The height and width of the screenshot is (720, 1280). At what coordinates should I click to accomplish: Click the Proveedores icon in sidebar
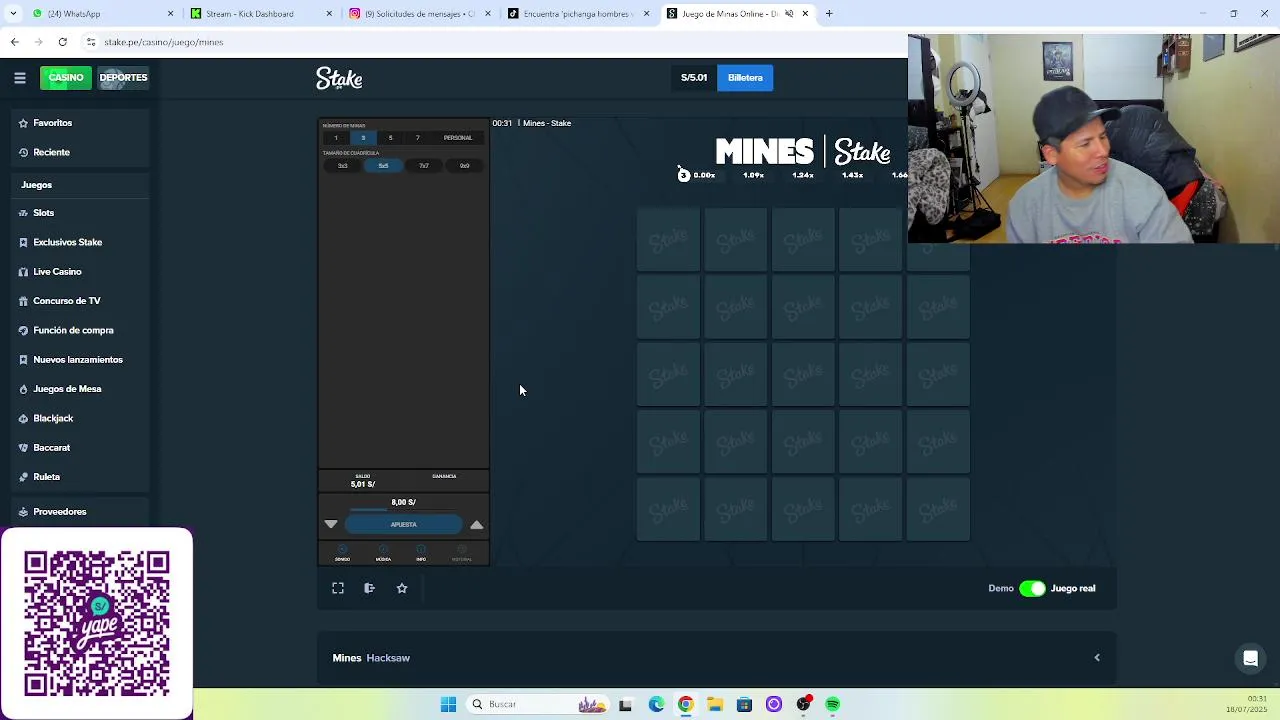pyautogui.click(x=23, y=511)
